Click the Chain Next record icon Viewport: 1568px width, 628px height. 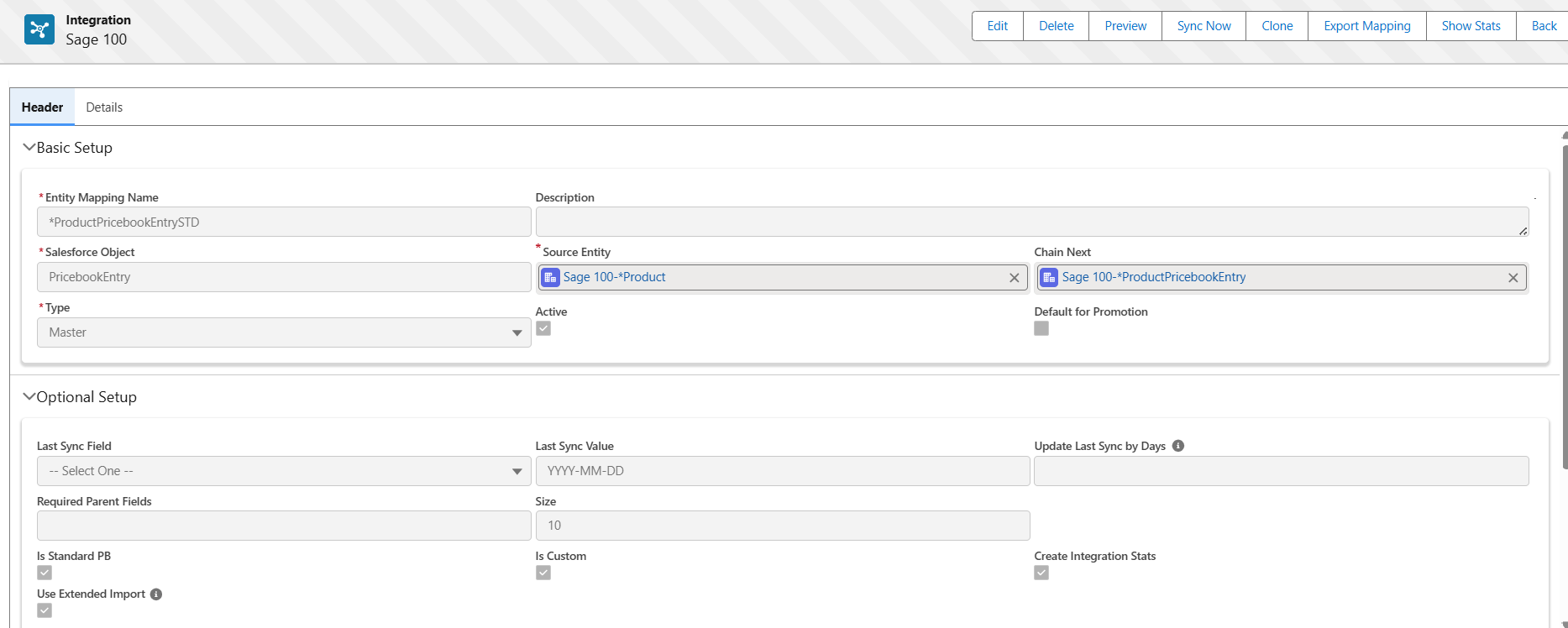(1049, 277)
